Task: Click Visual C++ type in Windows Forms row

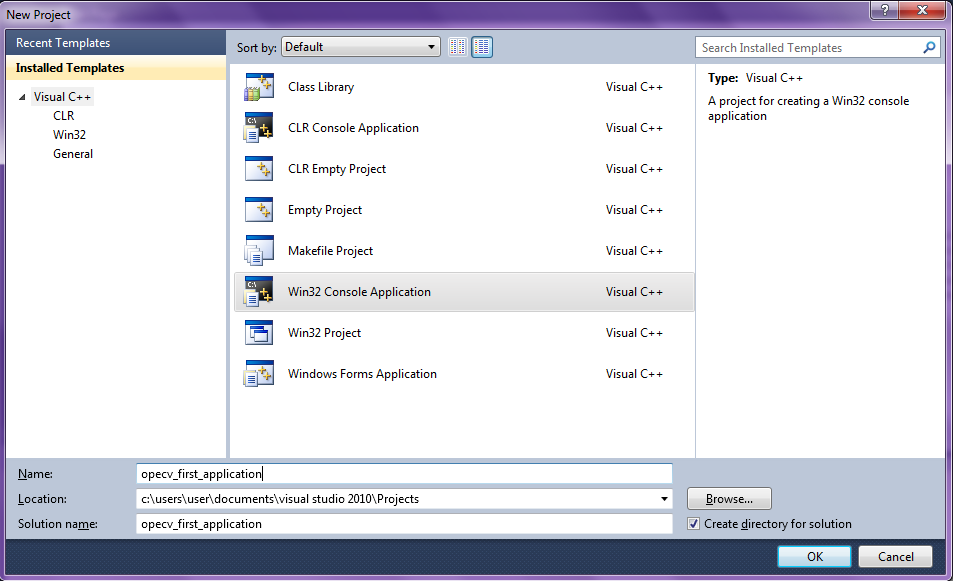Action: 634,374
